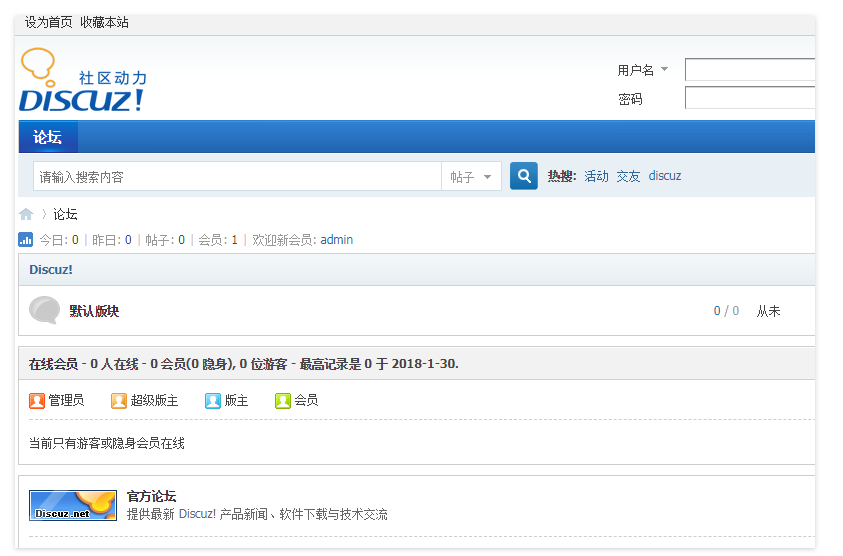Focus the 密码 password input field

point(749,98)
